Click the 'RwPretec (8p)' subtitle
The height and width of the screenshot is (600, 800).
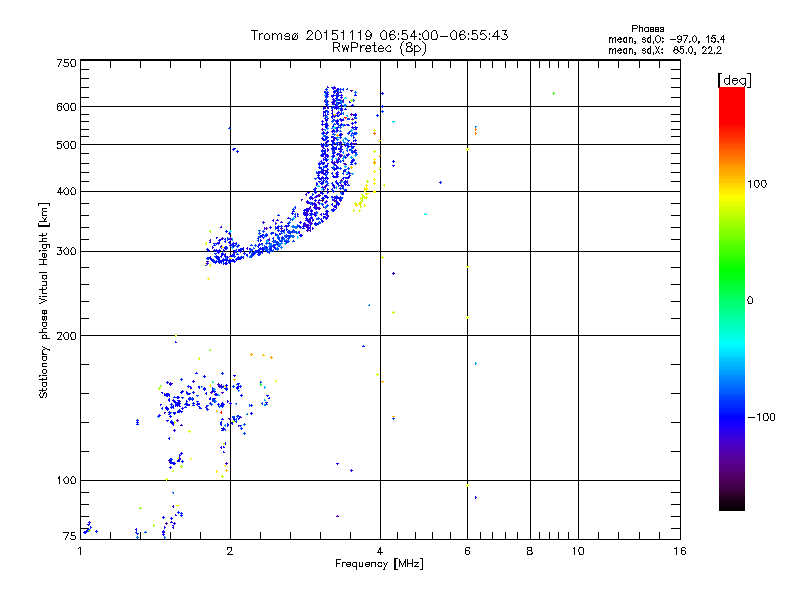[x=379, y=48]
